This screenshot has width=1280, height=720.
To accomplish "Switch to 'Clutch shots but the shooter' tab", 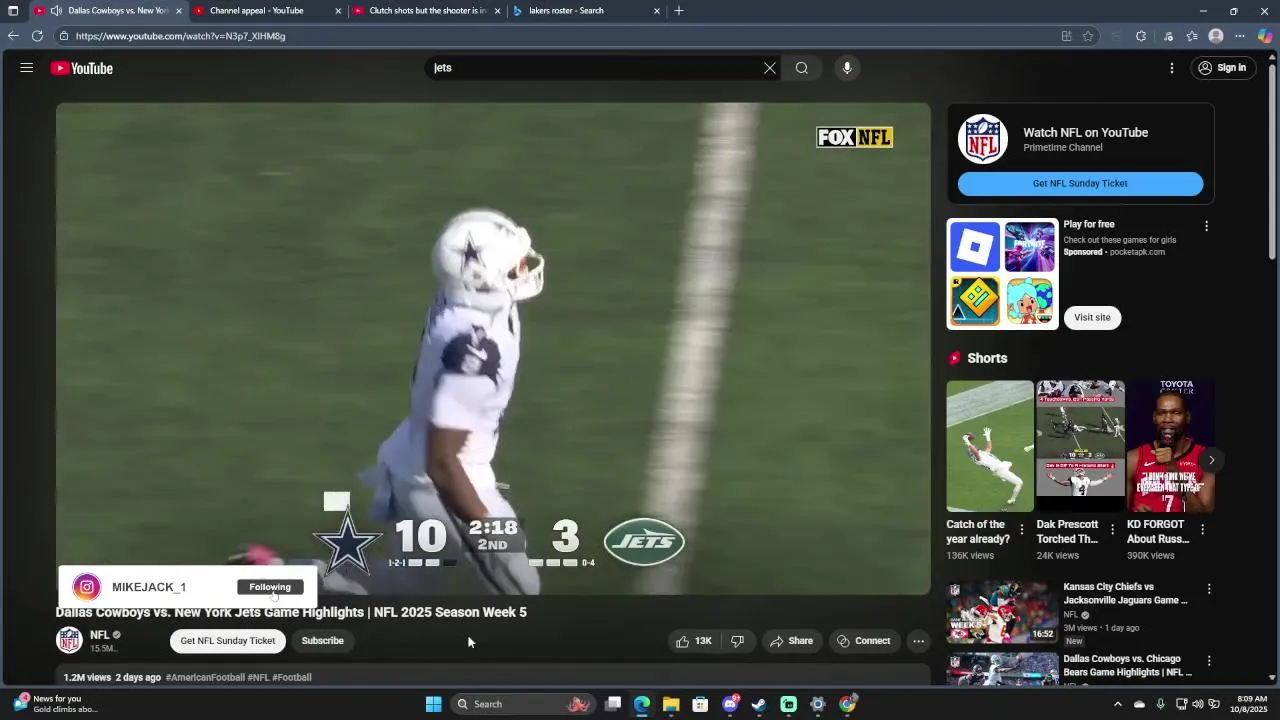I will pyautogui.click(x=428, y=11).
